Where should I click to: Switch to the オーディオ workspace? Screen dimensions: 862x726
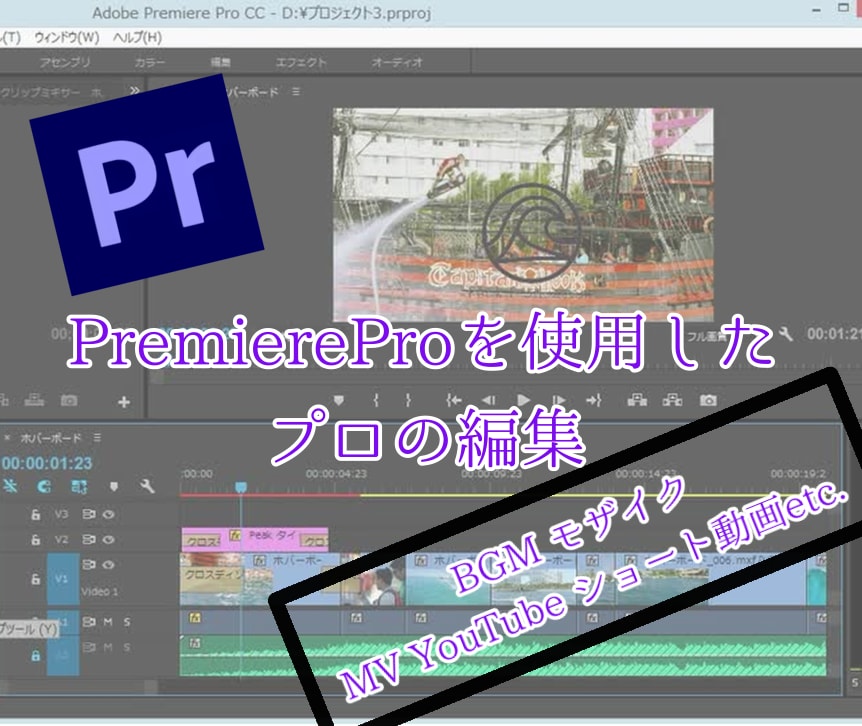click(x=396, y=62)
